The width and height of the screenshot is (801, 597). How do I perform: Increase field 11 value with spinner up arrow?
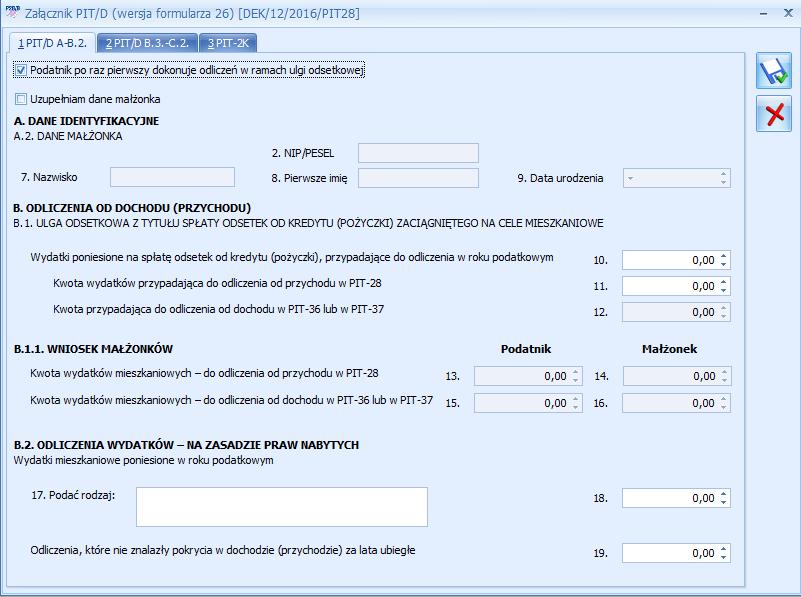pyautogui.click(x=723, y=282)
